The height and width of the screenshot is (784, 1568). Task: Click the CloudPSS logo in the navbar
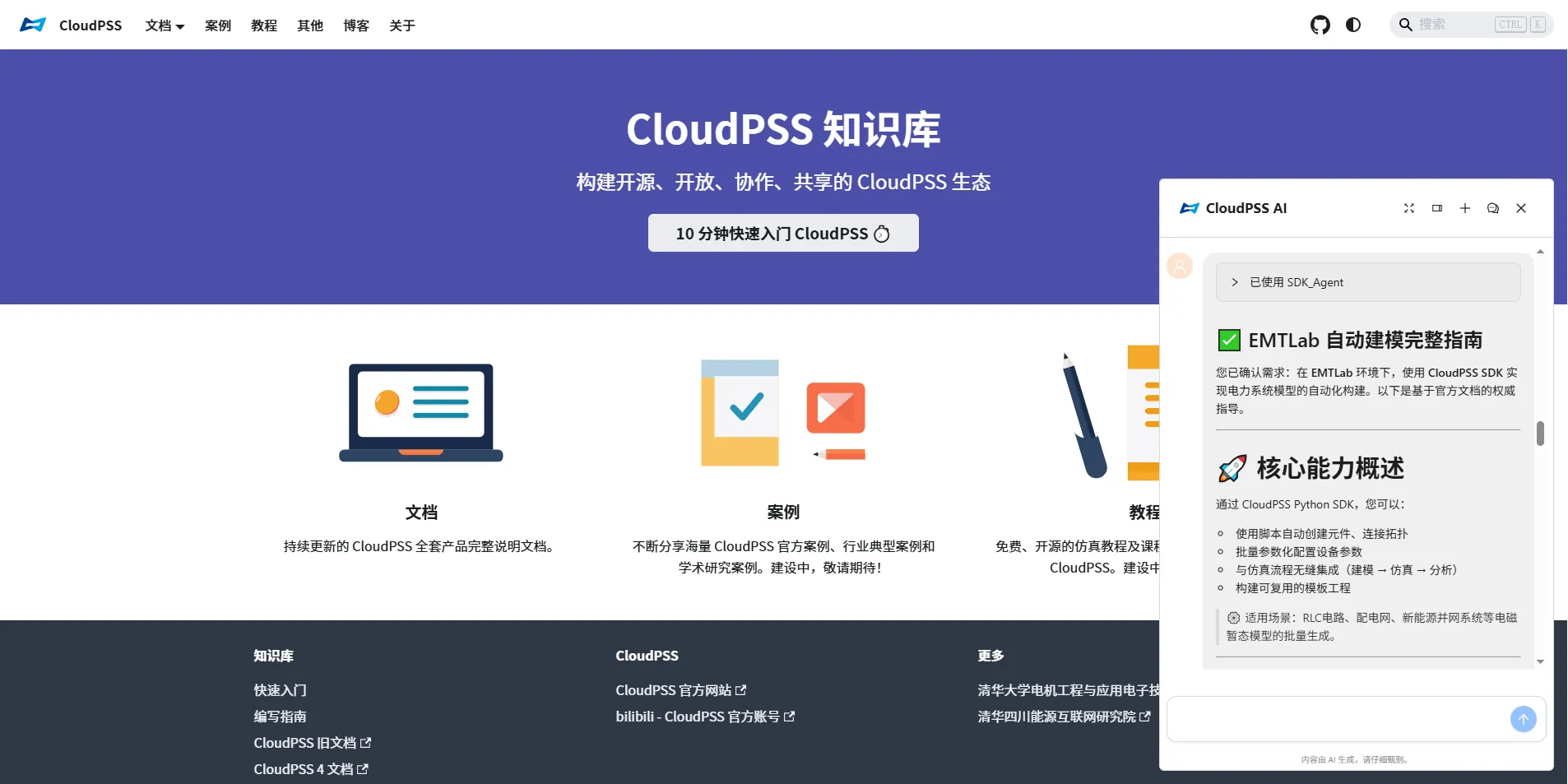pyautogui.click(x=33, y=24)
